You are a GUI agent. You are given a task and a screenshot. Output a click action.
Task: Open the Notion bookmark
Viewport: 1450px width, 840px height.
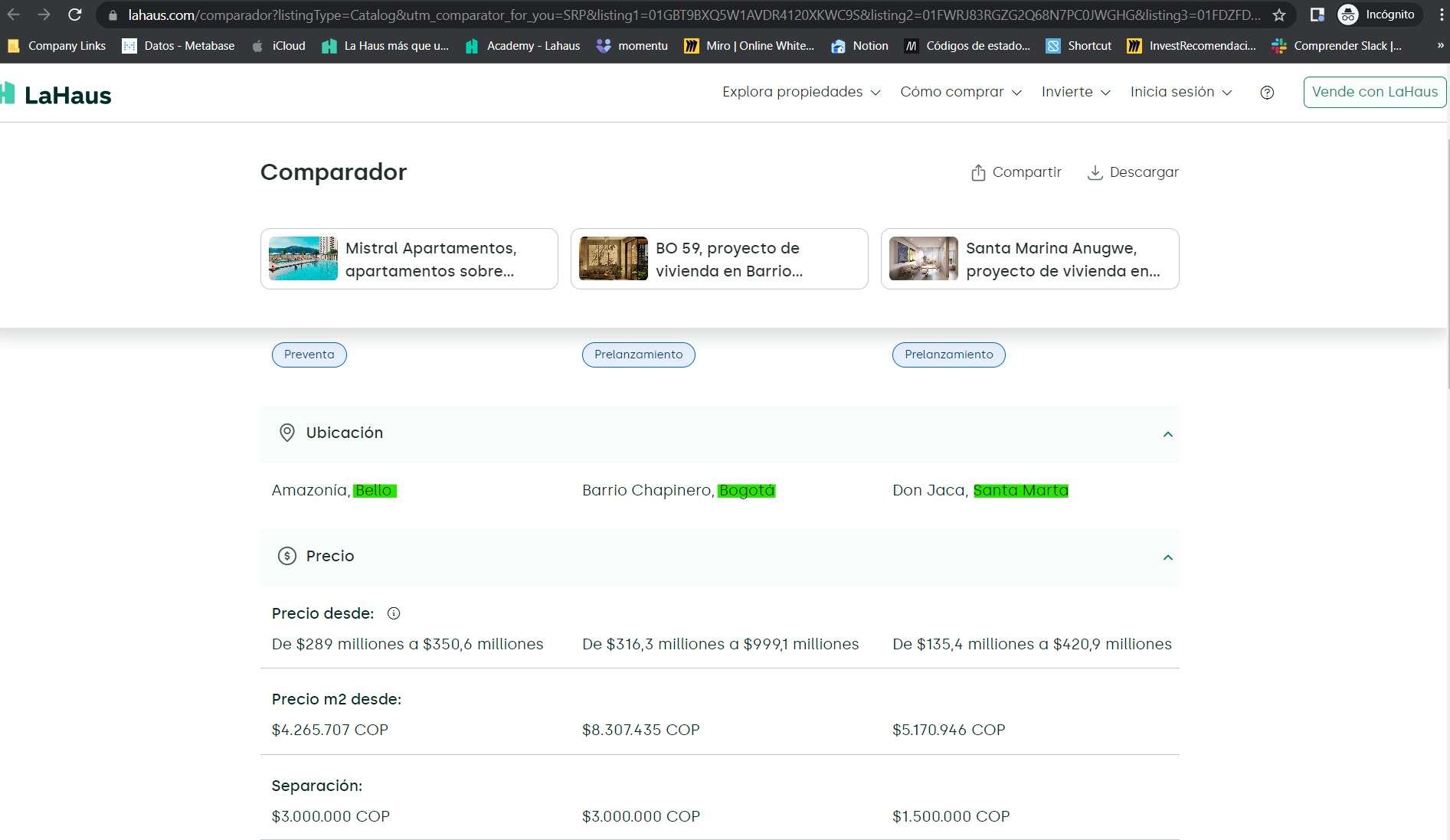(x=860, y=46)
